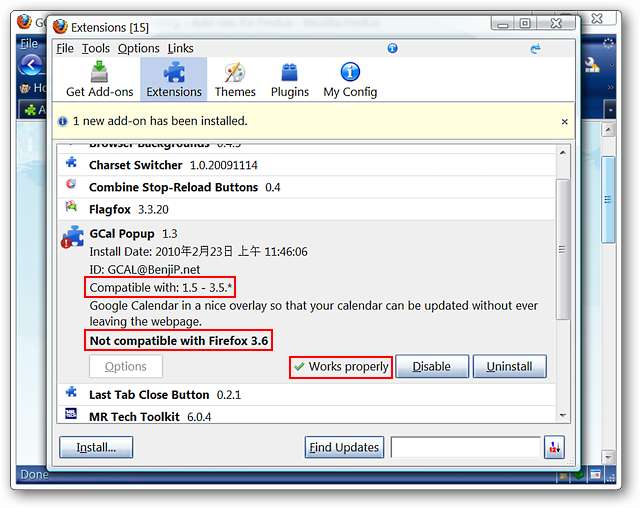The width and height of the screenshot is (640, 508).
Task: Click the extension list scrollbar thumb
Action: 563,249
